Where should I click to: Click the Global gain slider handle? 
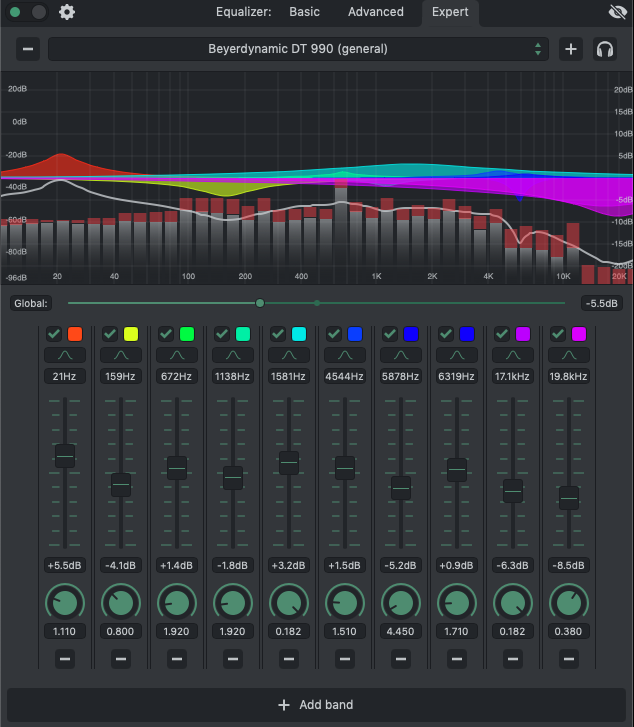point(260,303)
